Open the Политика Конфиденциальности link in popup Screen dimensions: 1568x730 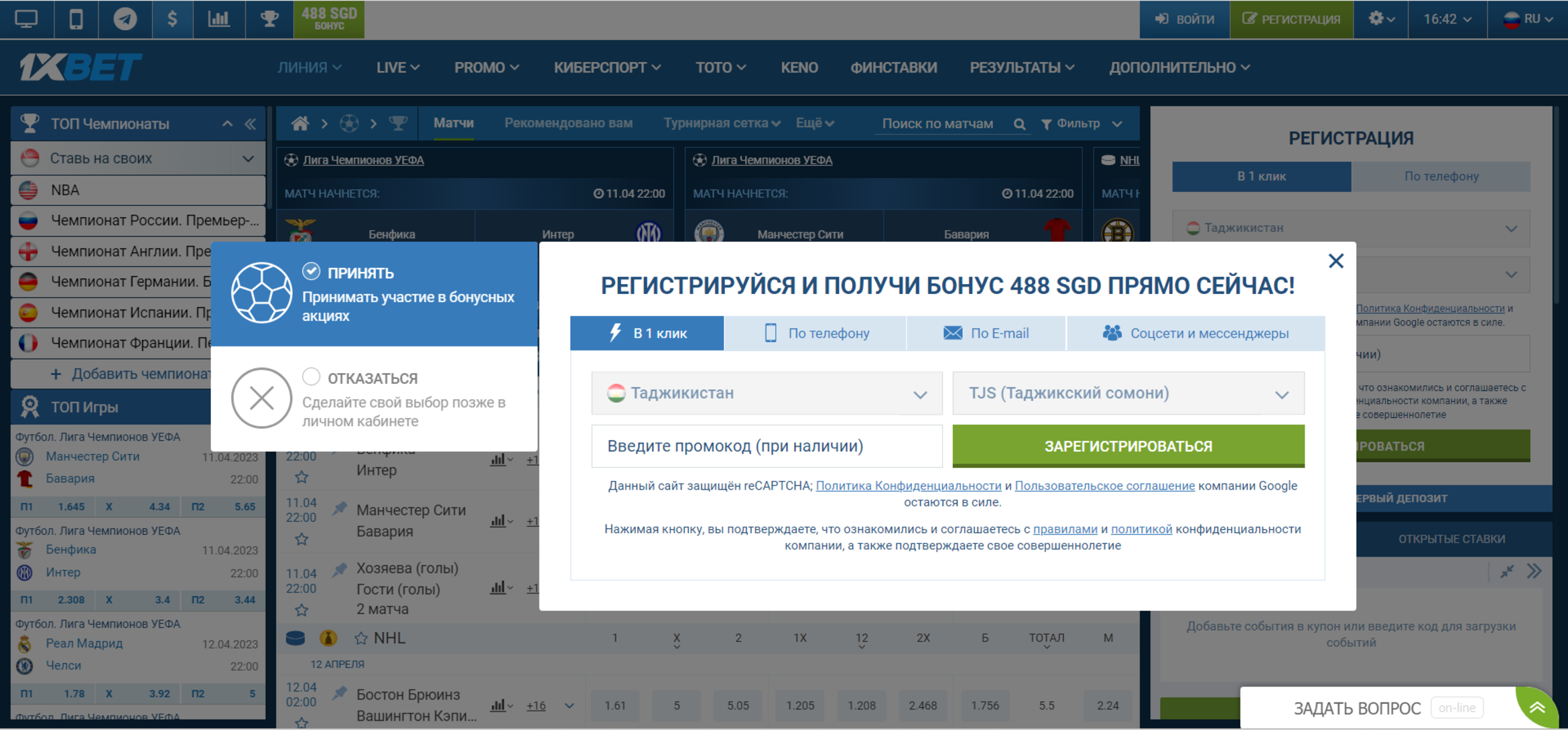(908, 486)
